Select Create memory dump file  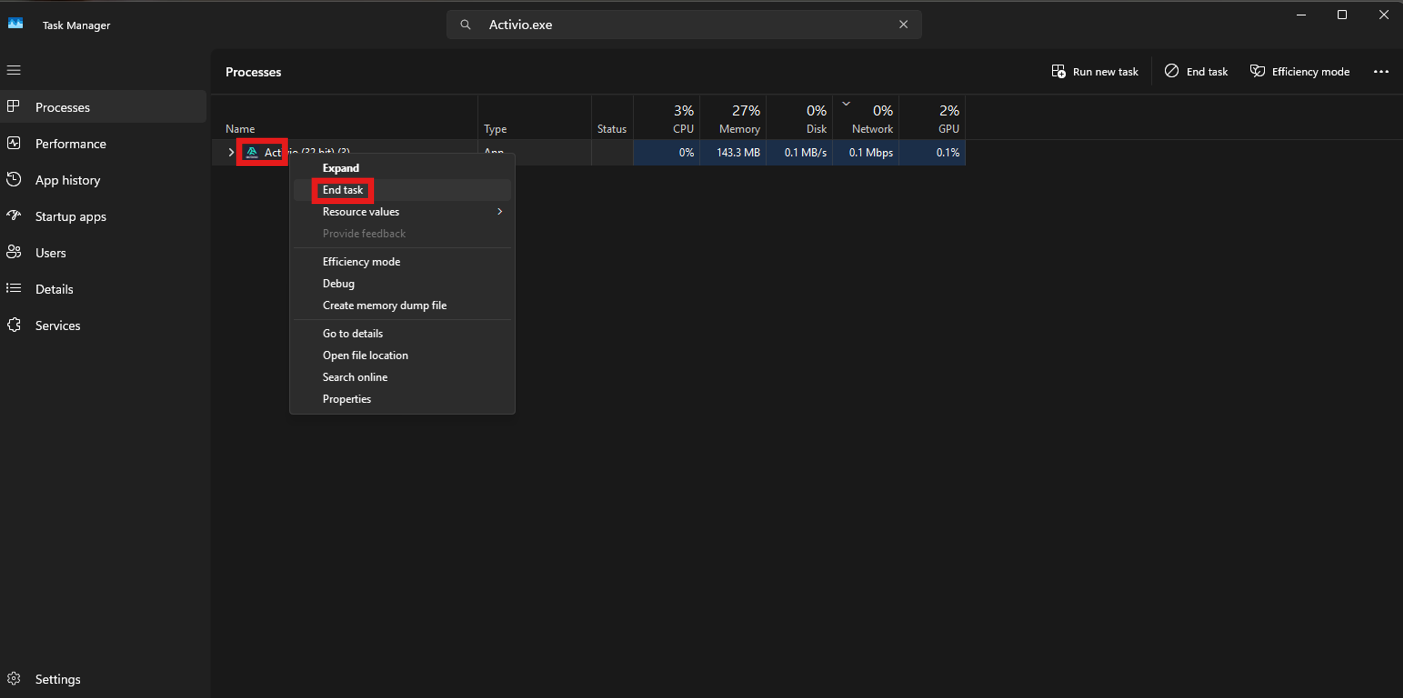(384, 305)
